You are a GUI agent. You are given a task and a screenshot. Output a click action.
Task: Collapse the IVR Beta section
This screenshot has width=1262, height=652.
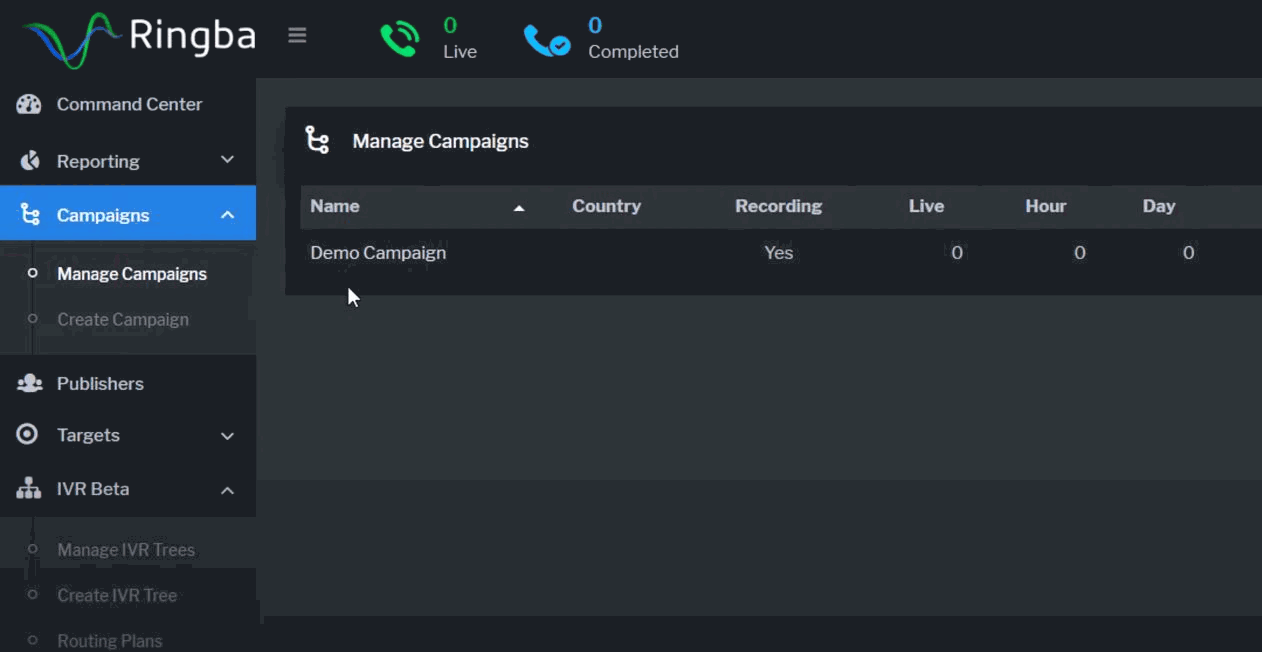227,491
